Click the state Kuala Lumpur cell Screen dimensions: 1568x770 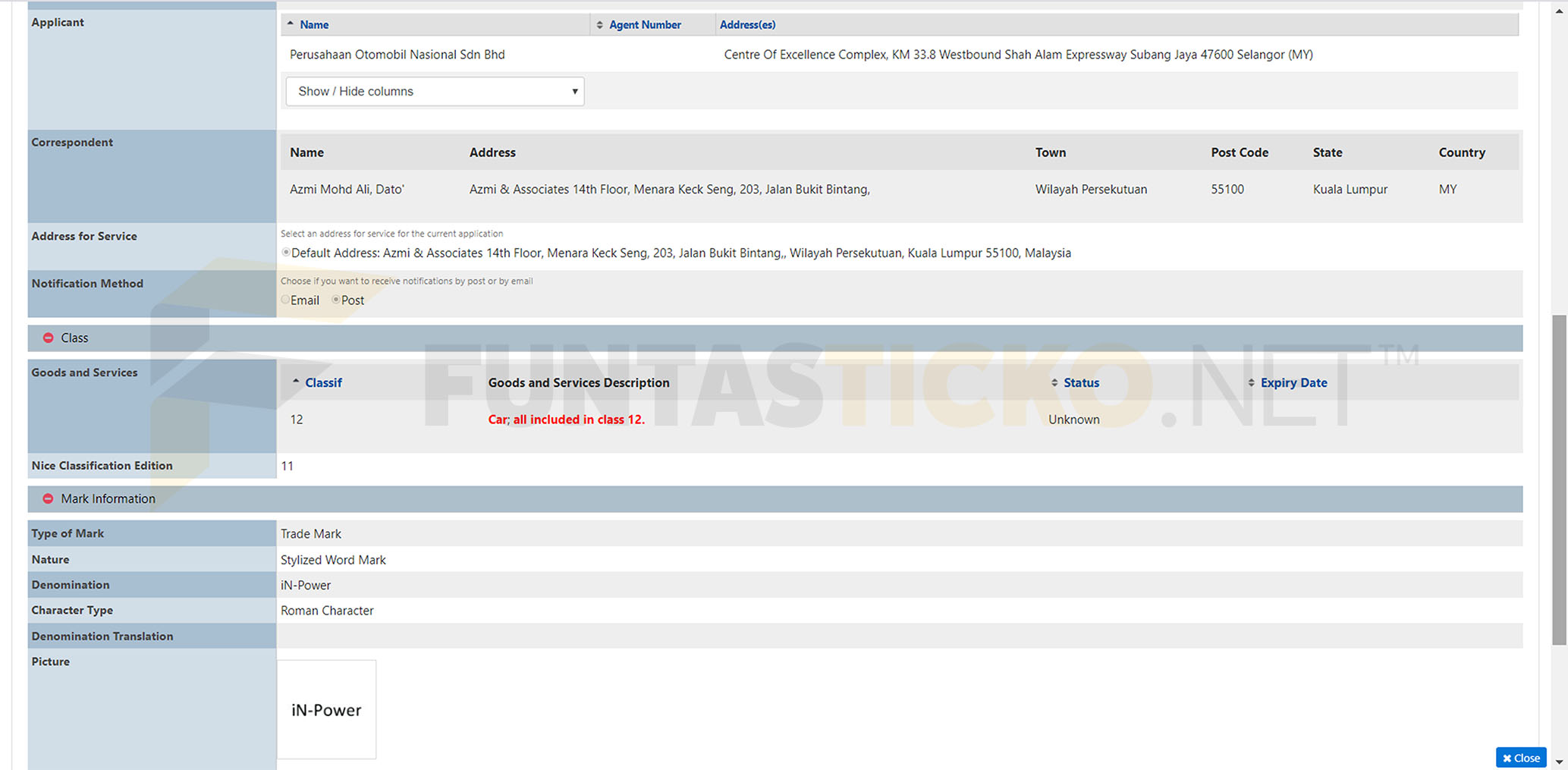tap(1350, 189)
